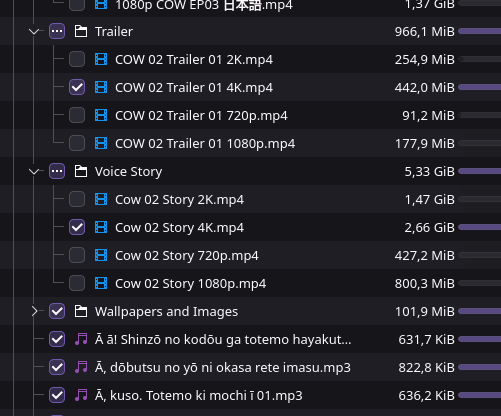501x416 pixels.
Task: Uncheck COW 02 Trailer 01 4K.mp4
Action: click(x=77, y=87)
